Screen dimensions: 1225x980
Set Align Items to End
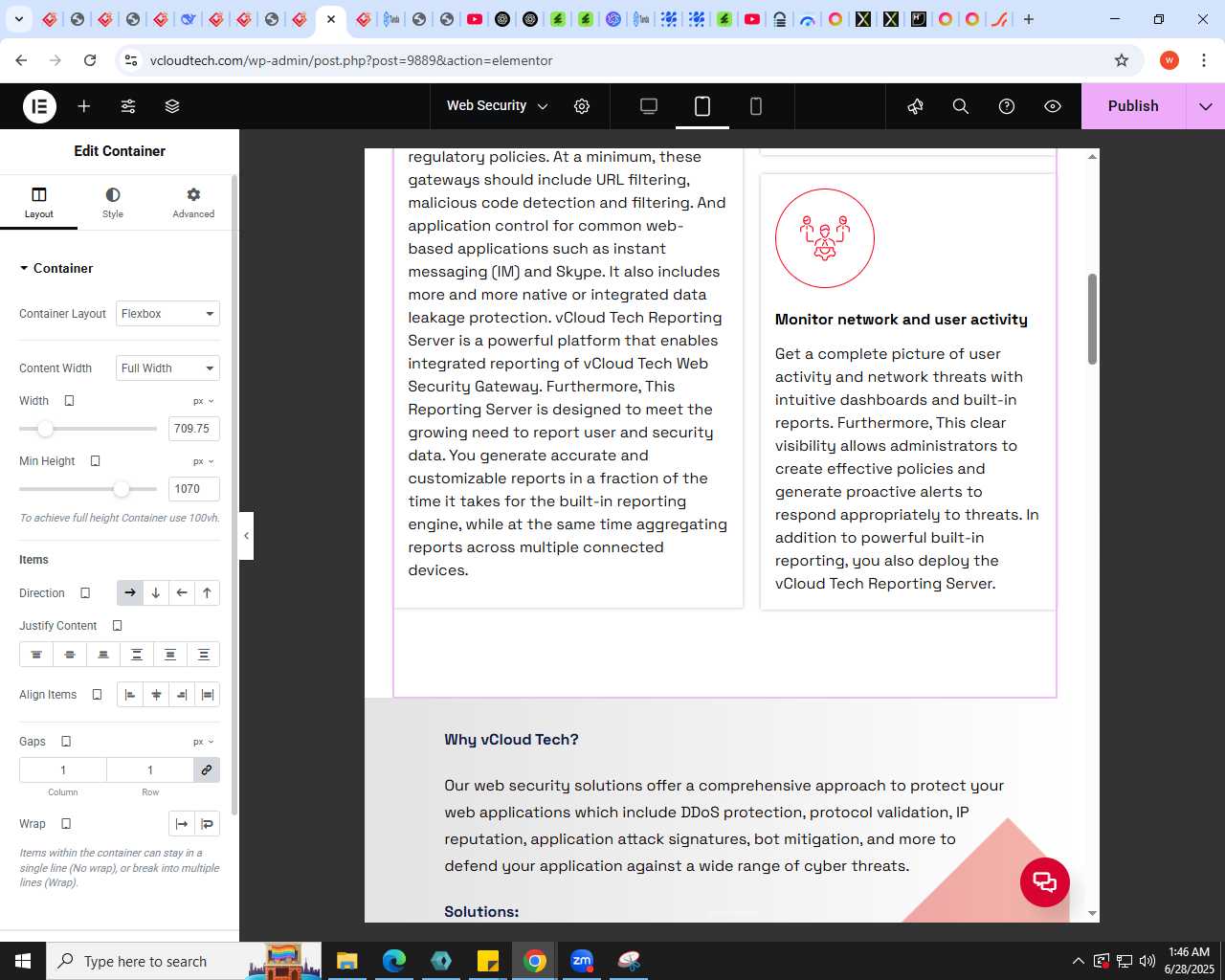point(182,695)
